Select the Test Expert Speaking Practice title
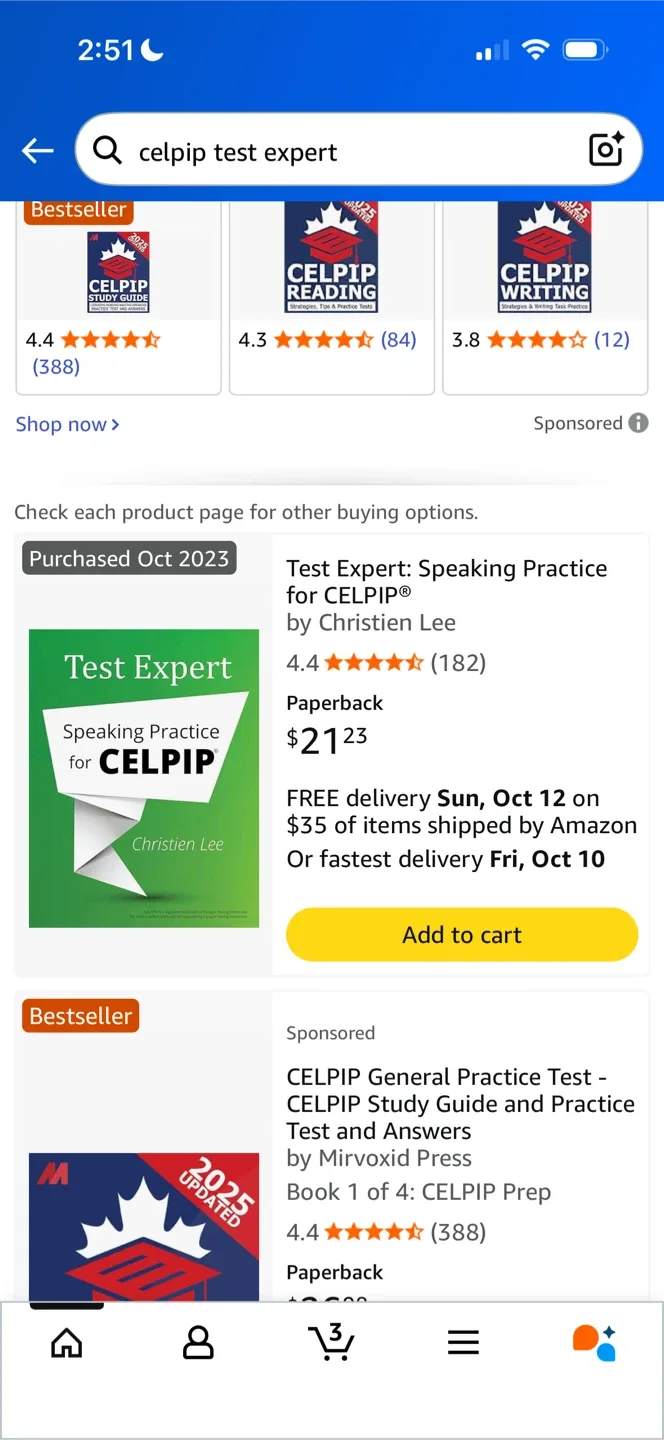Screen dimensions: 664x1440 coord(446,581)
